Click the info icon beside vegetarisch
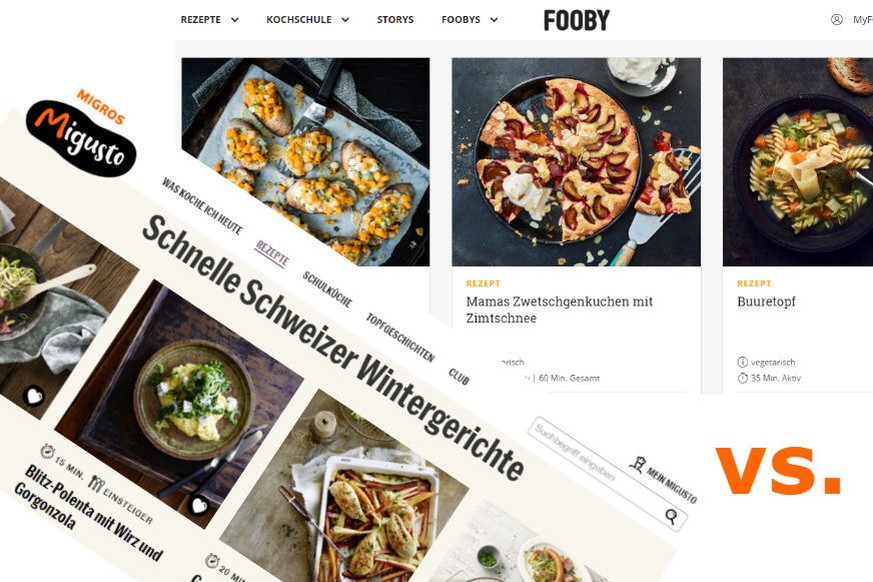 (742, 362)
